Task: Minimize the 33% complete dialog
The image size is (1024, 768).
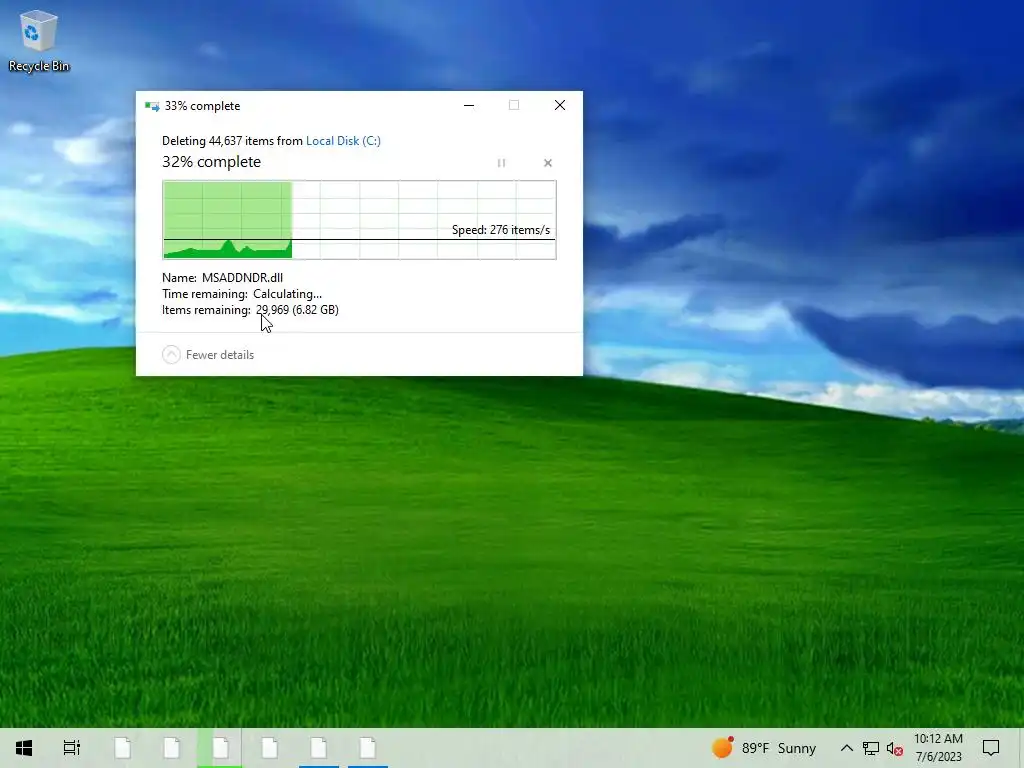Action: pos(469,106)
